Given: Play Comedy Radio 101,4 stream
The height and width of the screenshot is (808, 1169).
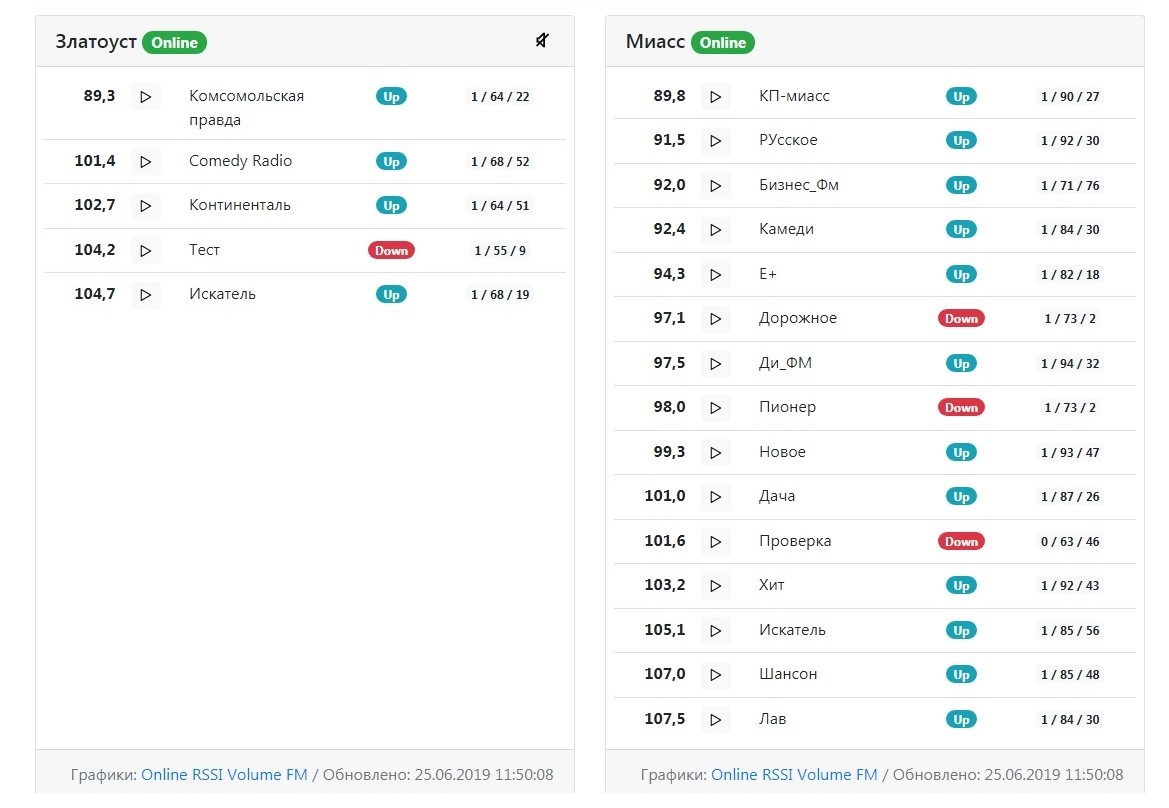Looking at the screenshot, I should (146, 161).
